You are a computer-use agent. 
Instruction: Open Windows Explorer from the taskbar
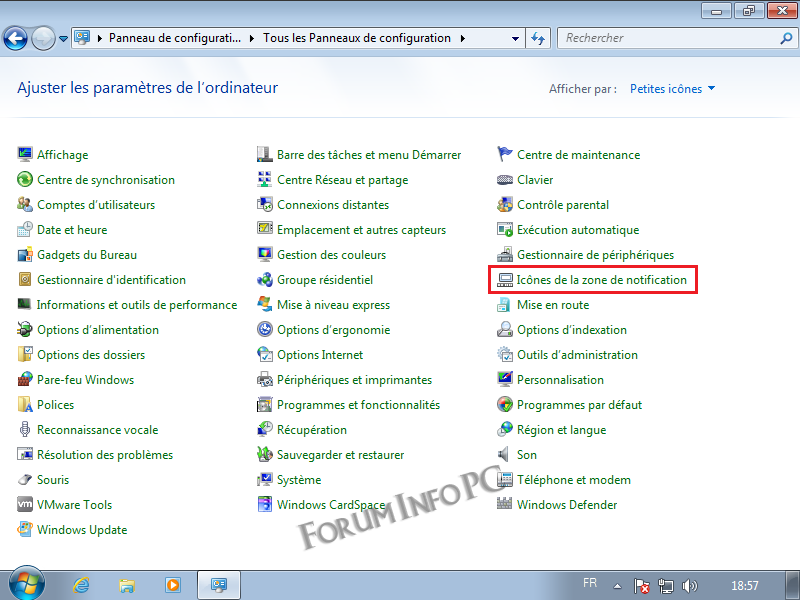(127, 585)
